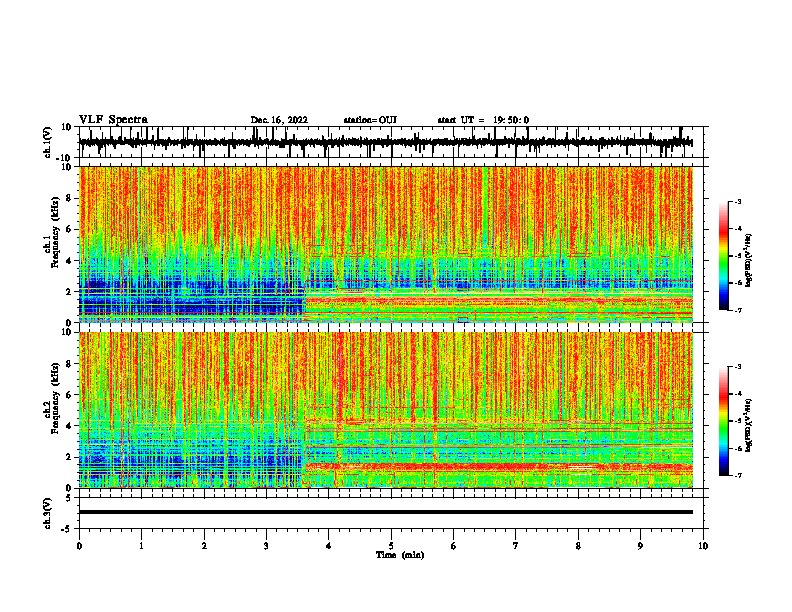This screenshot has width=792, height=612.
Task: Click time axis tick label "1"
Action: (x=141, y=546)
